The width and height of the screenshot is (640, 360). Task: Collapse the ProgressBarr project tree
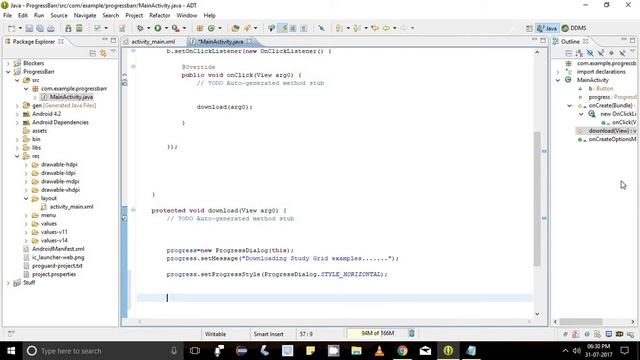[x=8, y=72]
